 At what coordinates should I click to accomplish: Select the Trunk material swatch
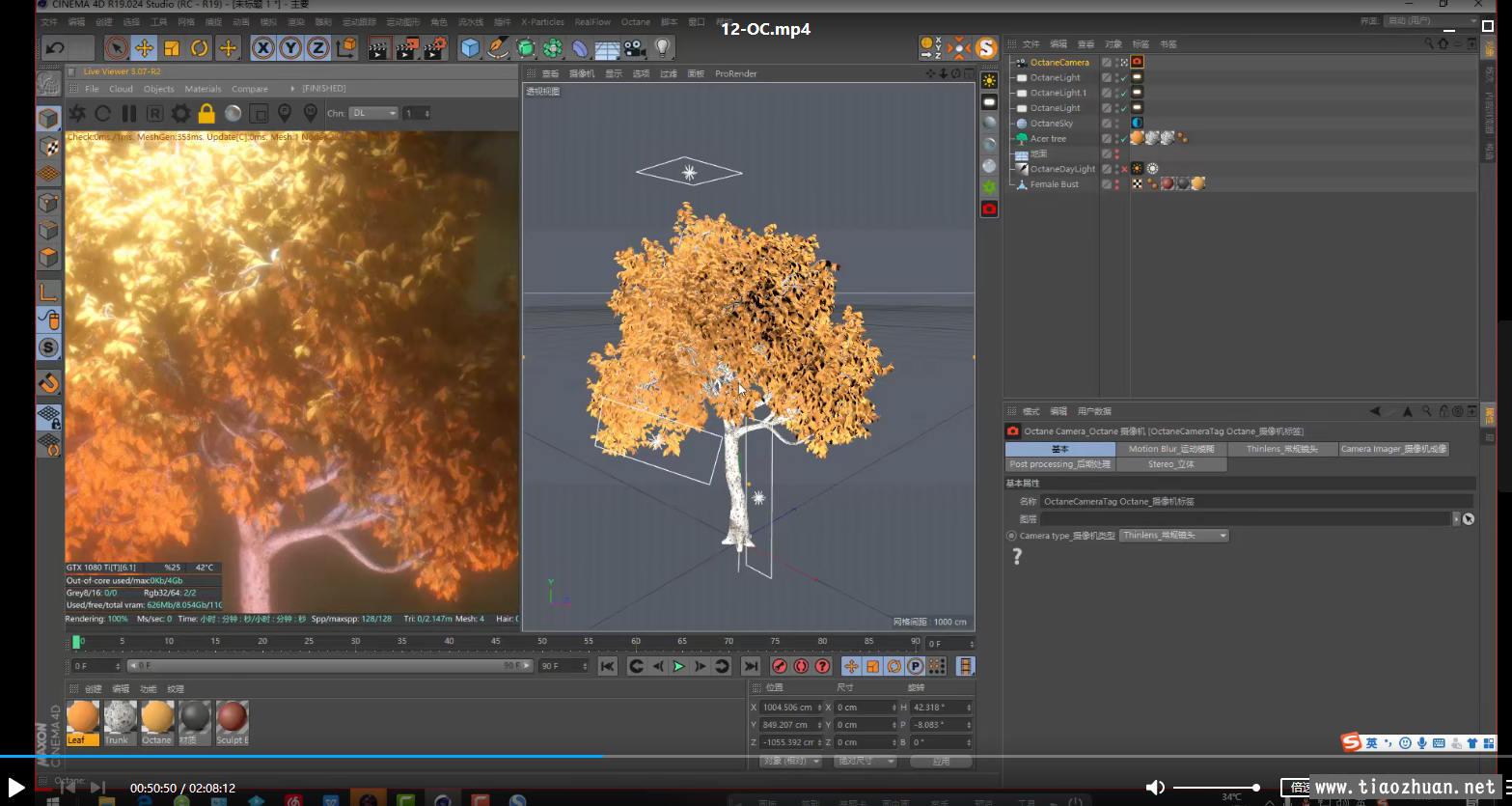(x=120, y=723)
